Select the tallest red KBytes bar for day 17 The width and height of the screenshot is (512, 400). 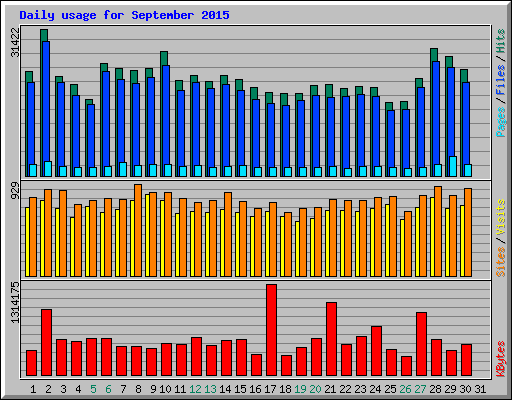pyautogui.click(x=271, y=330)
